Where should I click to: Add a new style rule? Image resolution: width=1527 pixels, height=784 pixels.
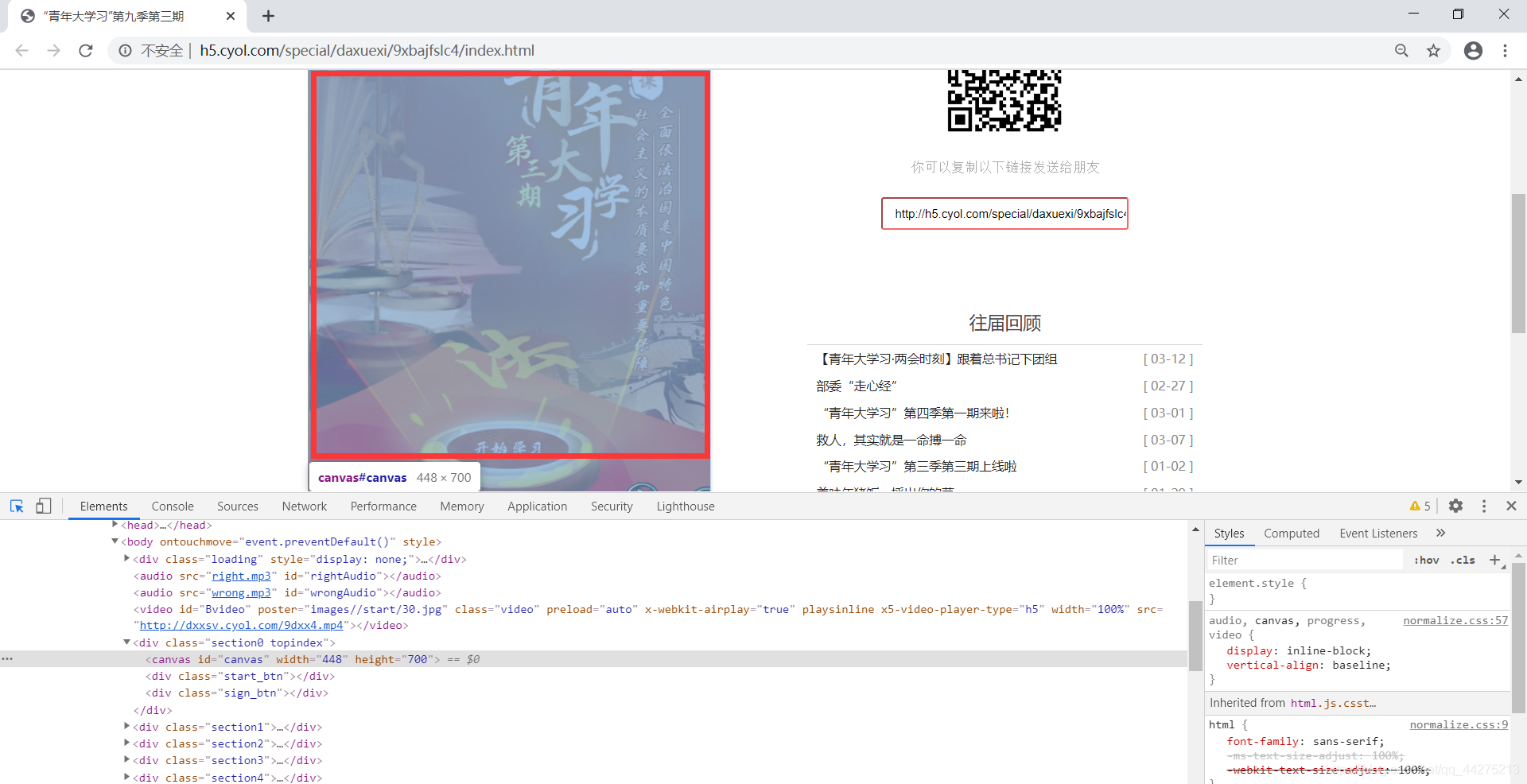1495,560
